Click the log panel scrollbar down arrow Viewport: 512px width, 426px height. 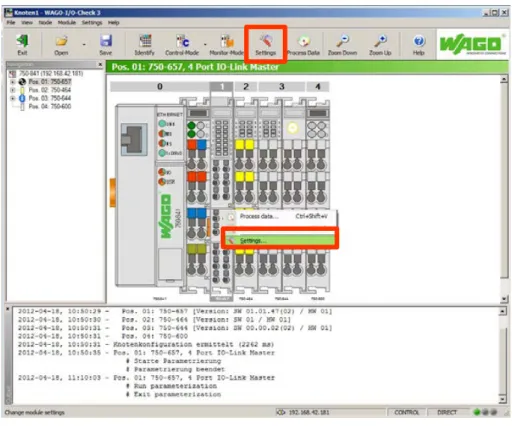point(503,398)
